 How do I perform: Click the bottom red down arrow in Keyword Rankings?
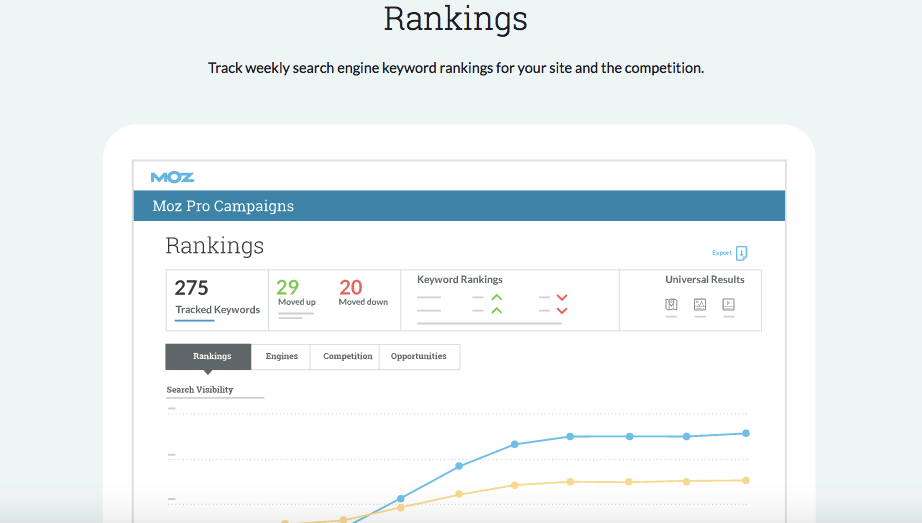tap(562, 311)
